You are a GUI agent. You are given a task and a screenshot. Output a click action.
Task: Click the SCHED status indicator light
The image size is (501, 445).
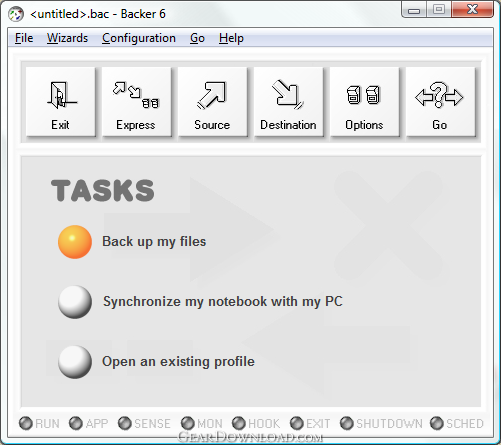(437, 423)
